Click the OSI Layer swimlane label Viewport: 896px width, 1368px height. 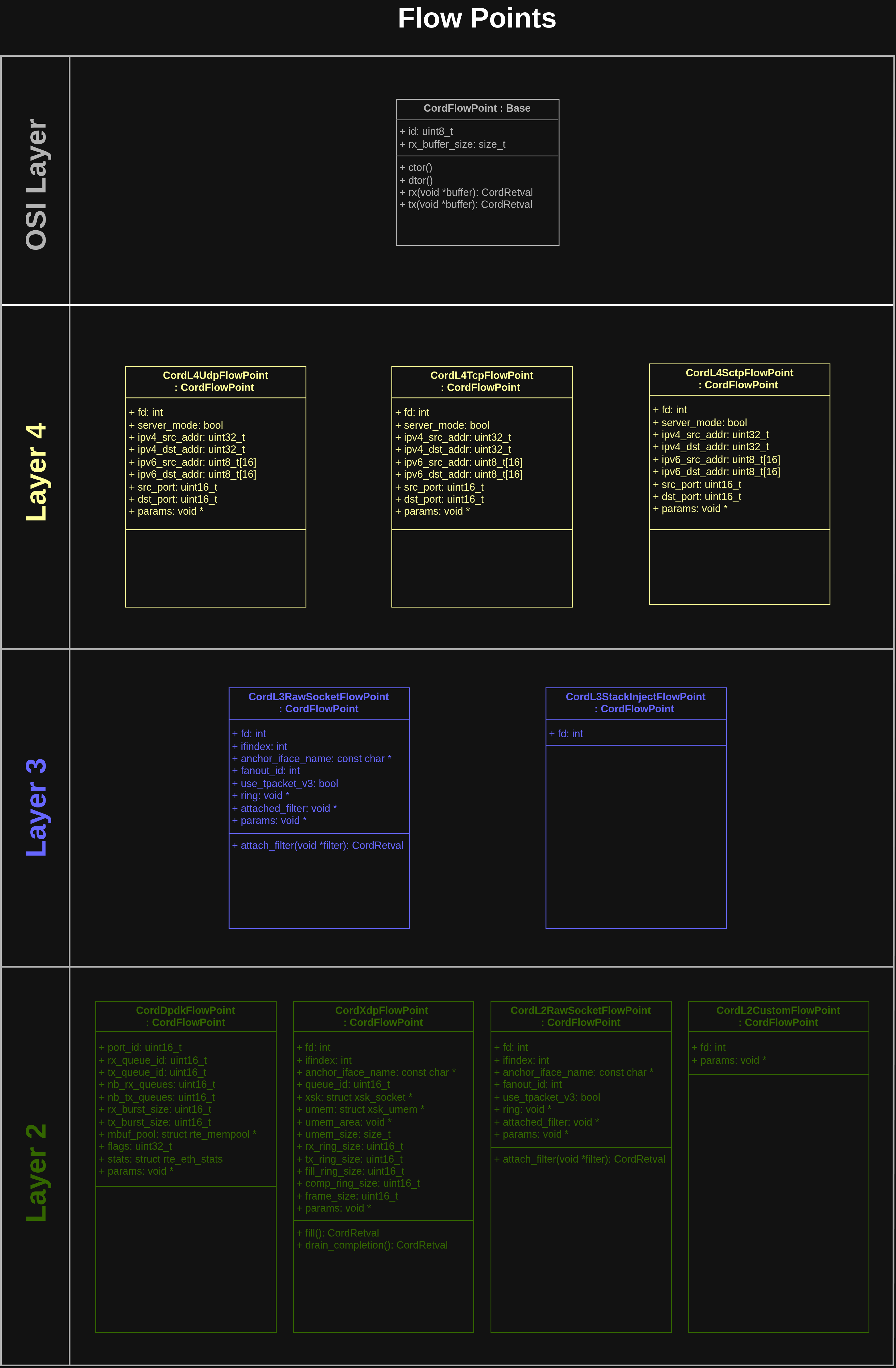(x=36, y=184)
